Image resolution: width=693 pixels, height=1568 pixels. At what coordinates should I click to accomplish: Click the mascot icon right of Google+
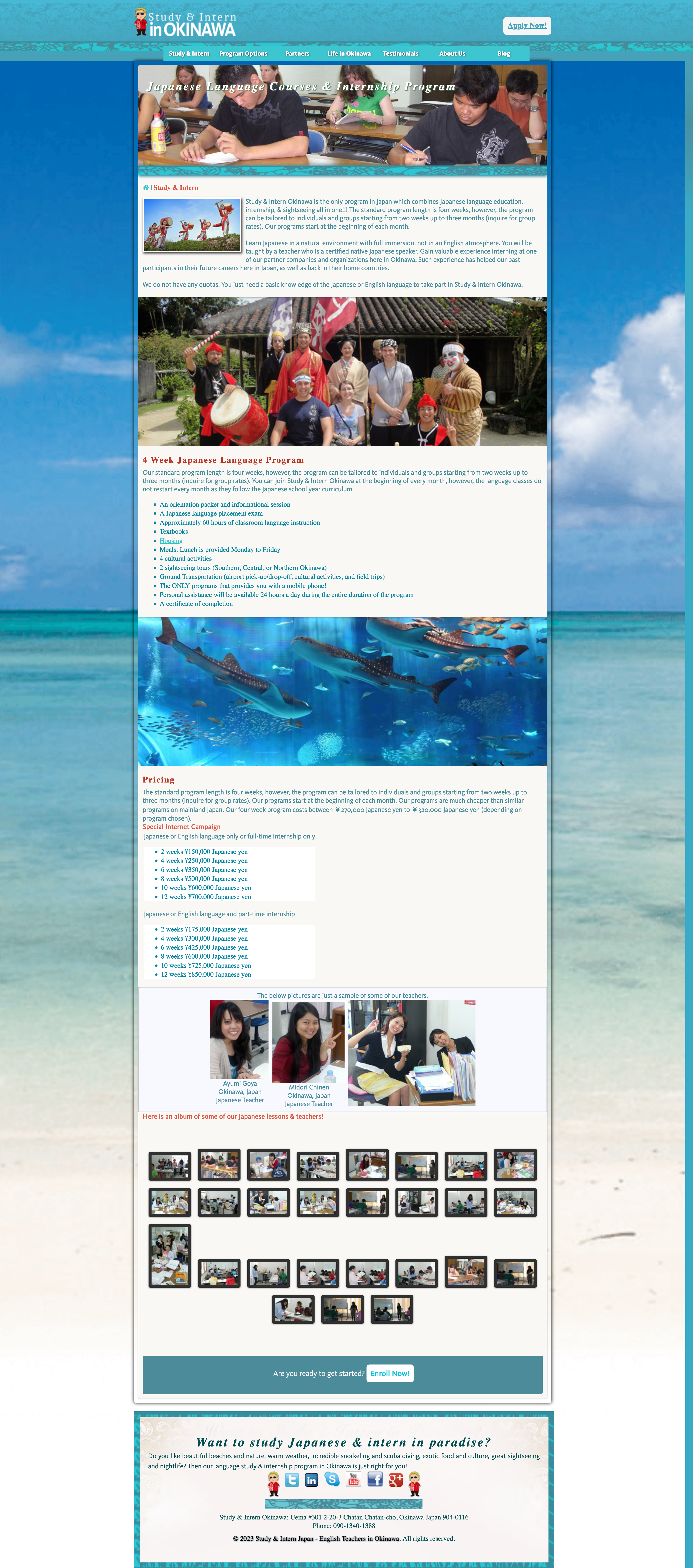click(414, 1483)
